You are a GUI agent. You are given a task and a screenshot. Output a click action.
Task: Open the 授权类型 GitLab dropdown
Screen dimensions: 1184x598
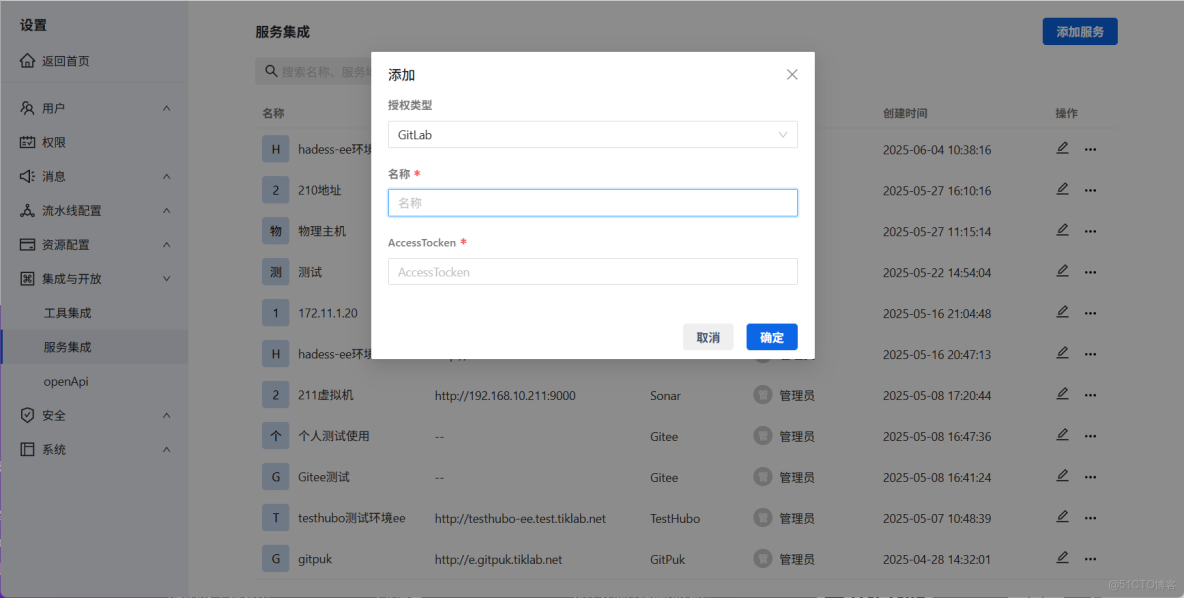(x=592, y=134)
